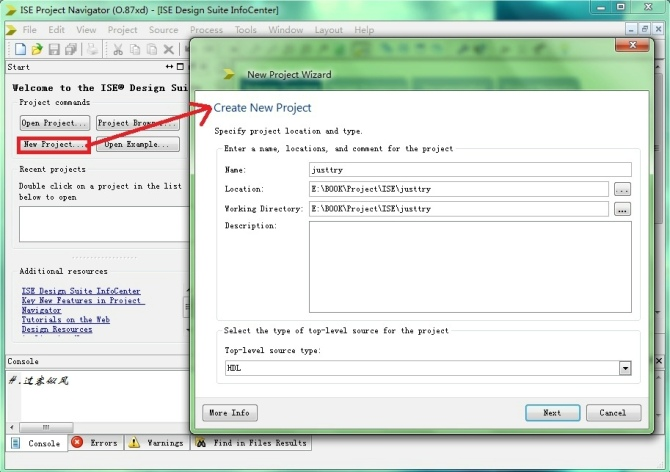The height and width of the screenshot is (472, 670).
Task: Restore the inner InfoCenter document window
Action: pyautogui.click(x=644, y=29)
